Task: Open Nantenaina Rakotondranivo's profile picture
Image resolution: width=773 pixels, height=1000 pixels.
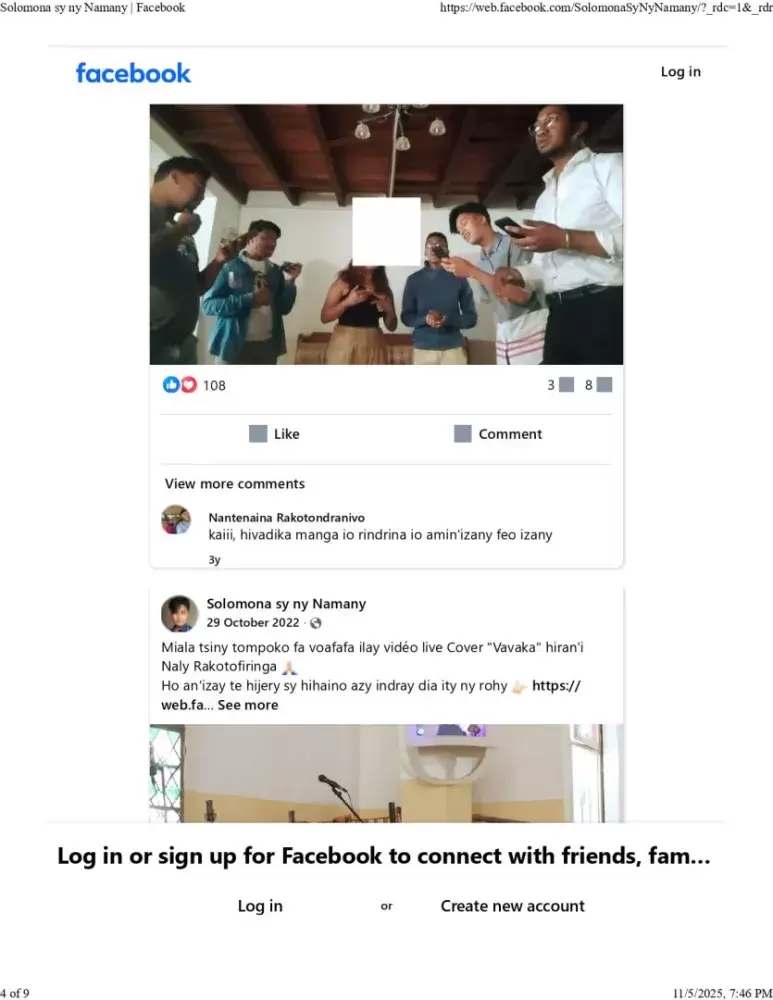Action: click(176, 519)
